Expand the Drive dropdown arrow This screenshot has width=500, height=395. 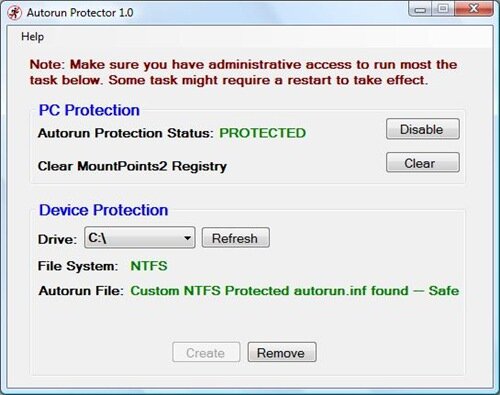click(187, 238)
